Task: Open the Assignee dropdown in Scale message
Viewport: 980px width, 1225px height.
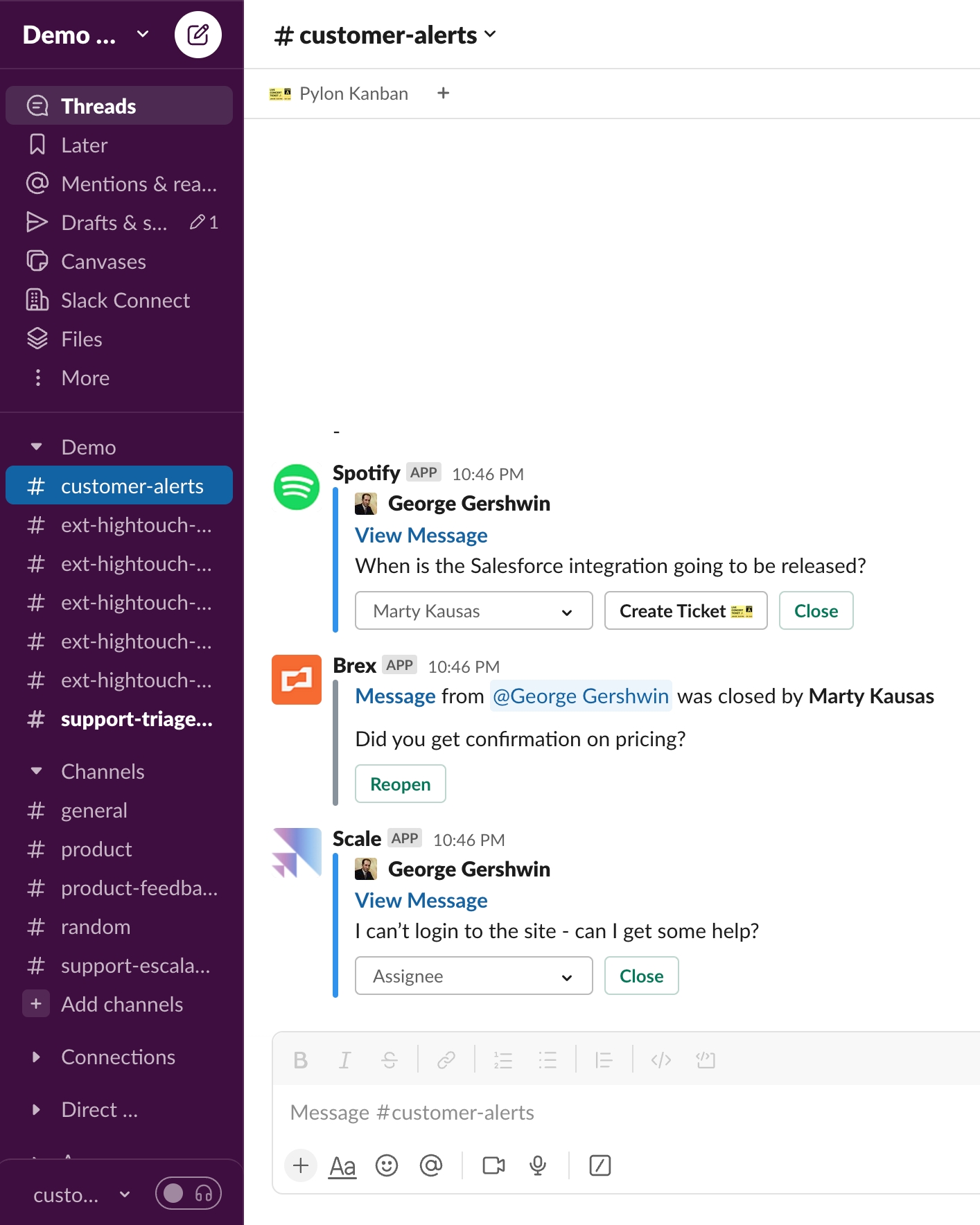Action: click(x=473, y=976)
